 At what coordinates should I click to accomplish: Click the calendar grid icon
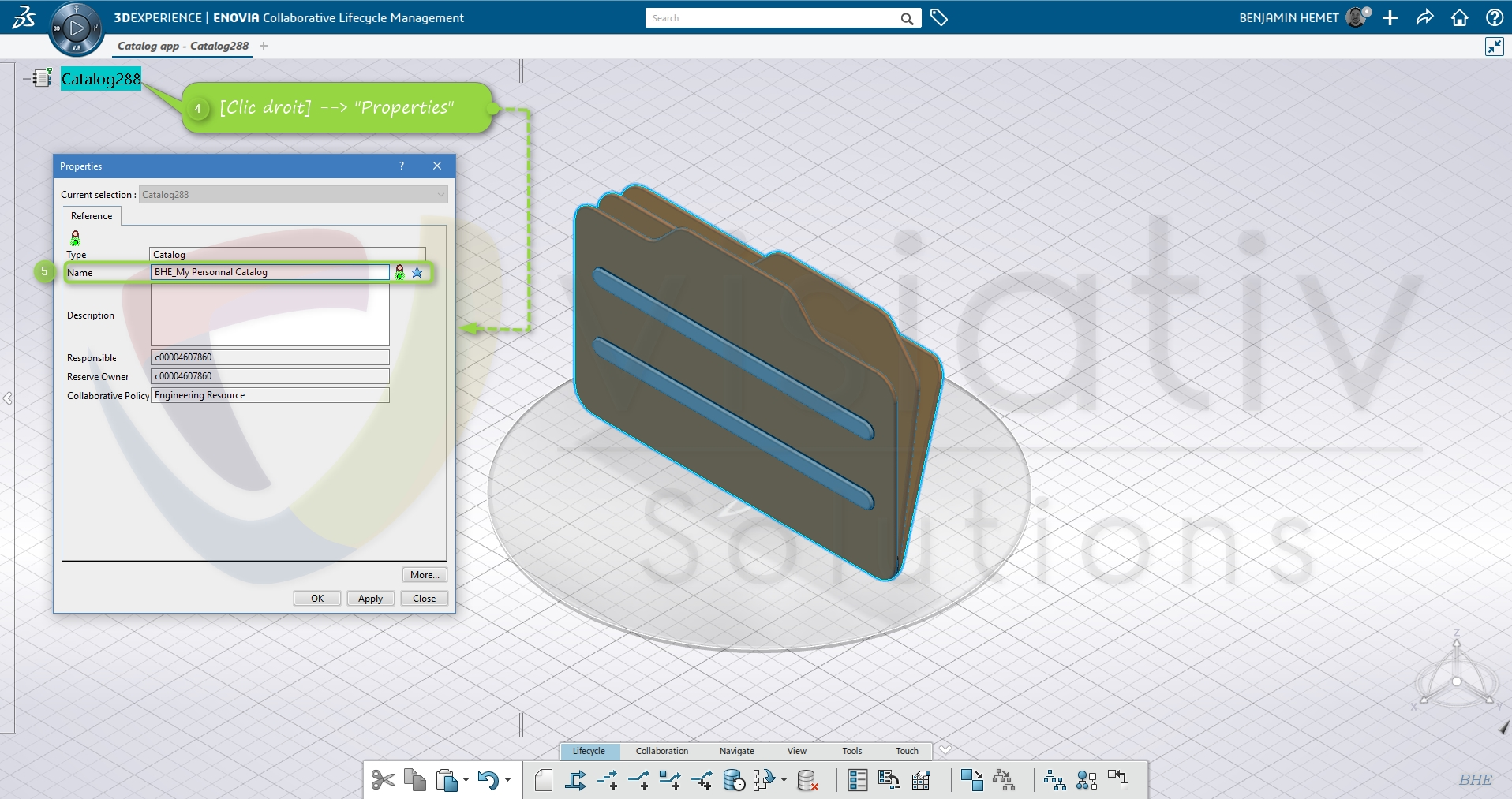pyautogui.click(x=921, y=781)
